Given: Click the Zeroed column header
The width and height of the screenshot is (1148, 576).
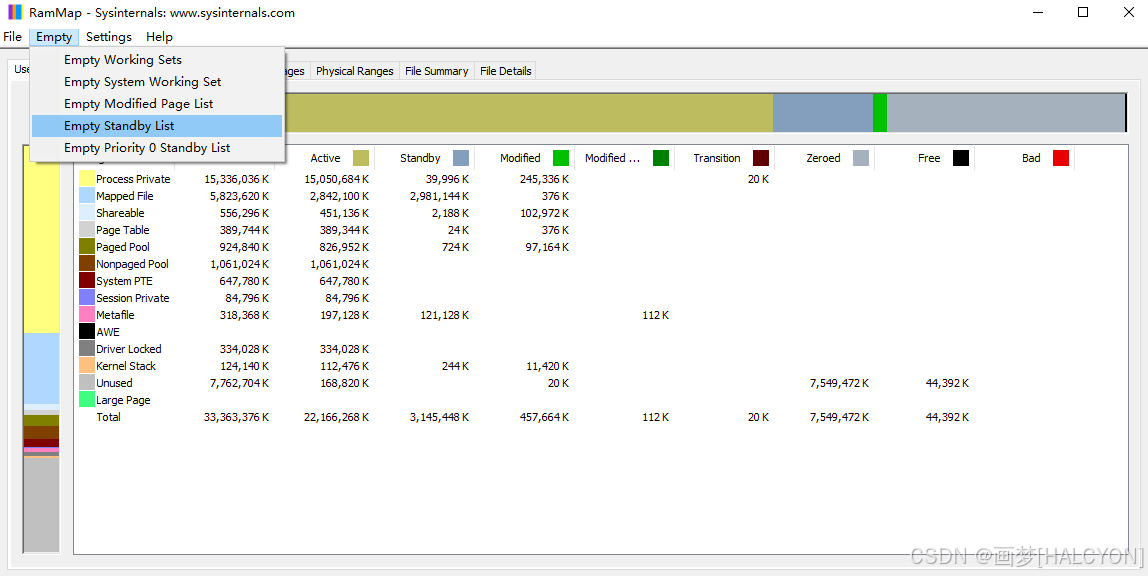Looking at the screenshot, I should [x=824, y=158].
